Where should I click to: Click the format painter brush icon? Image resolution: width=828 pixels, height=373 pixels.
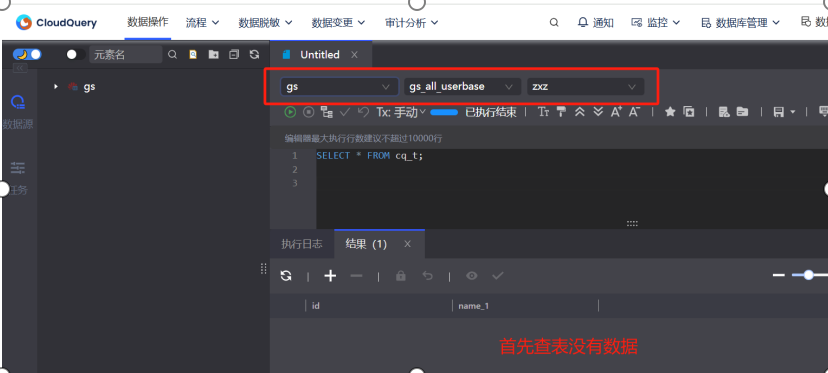[x=561, y=111]
